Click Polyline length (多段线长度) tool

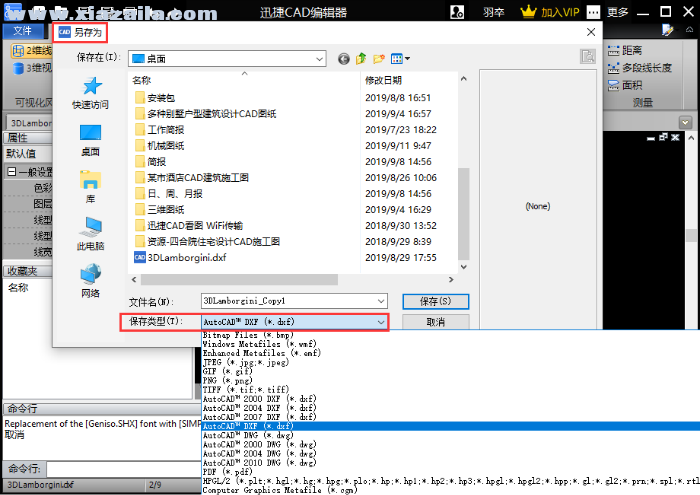point(639,68)
